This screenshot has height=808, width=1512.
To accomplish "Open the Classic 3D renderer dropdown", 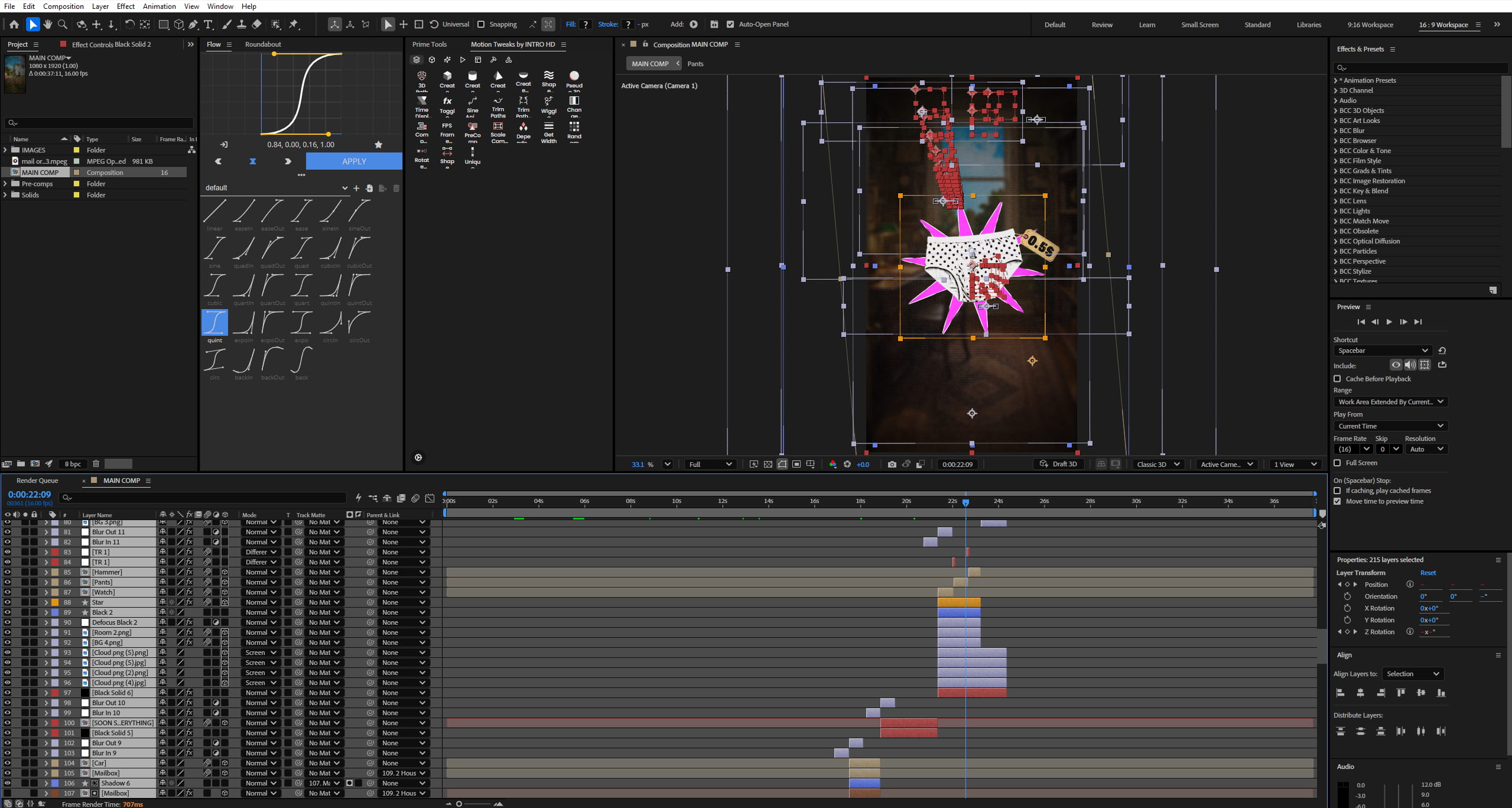I will (x=1157, y=464).
